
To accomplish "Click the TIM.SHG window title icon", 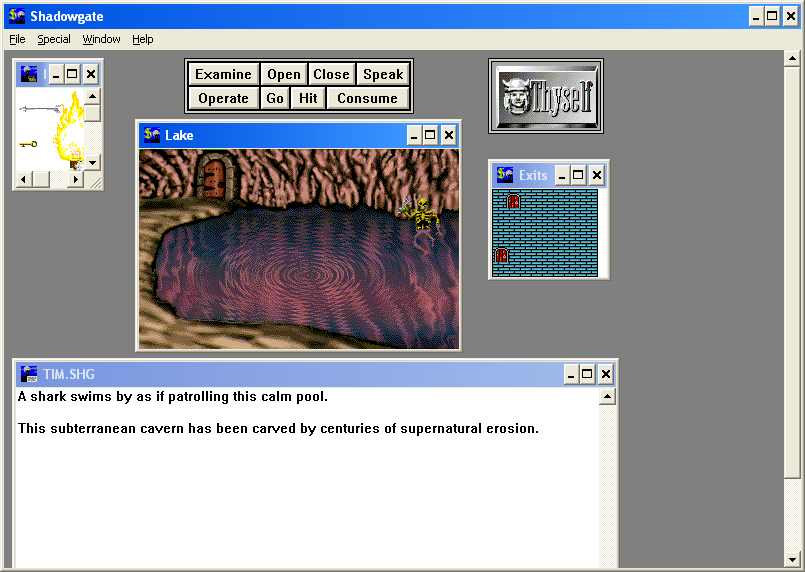I will (x=29, y=374).
